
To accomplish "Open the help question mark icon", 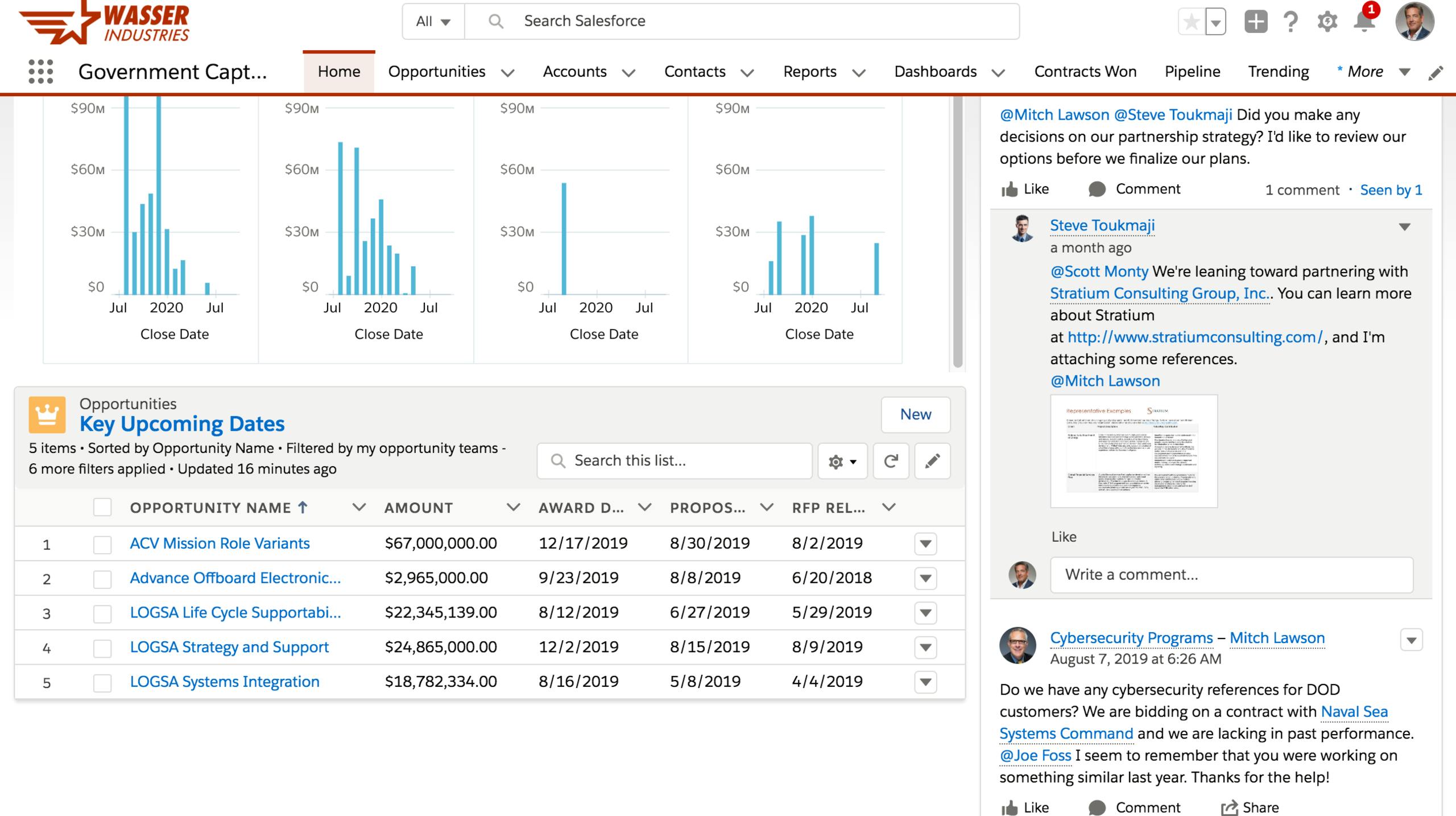I will pyautogui.click(x=1291, y=22).
